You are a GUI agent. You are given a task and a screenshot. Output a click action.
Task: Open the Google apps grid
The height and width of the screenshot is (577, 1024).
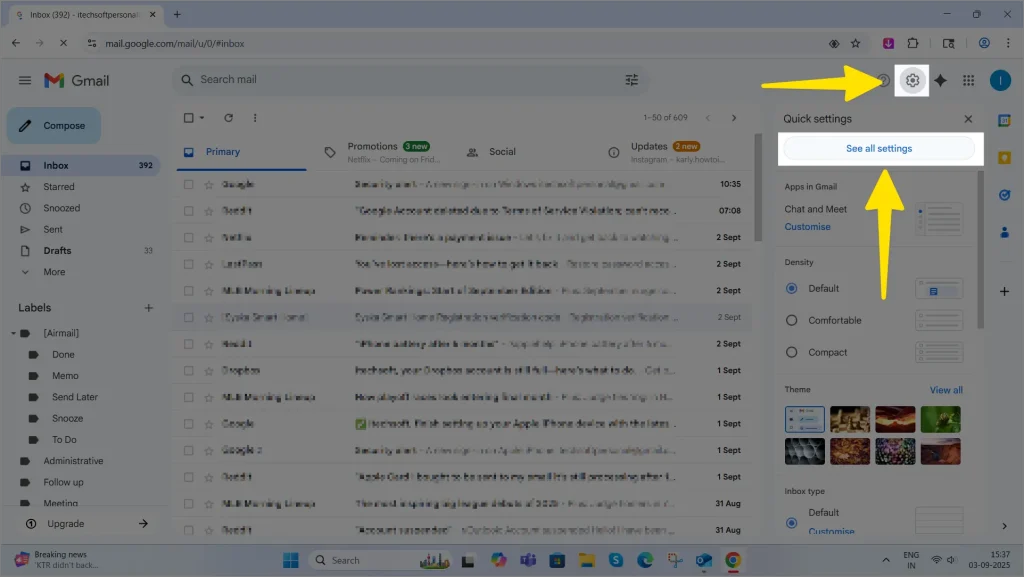click(968, 80)
